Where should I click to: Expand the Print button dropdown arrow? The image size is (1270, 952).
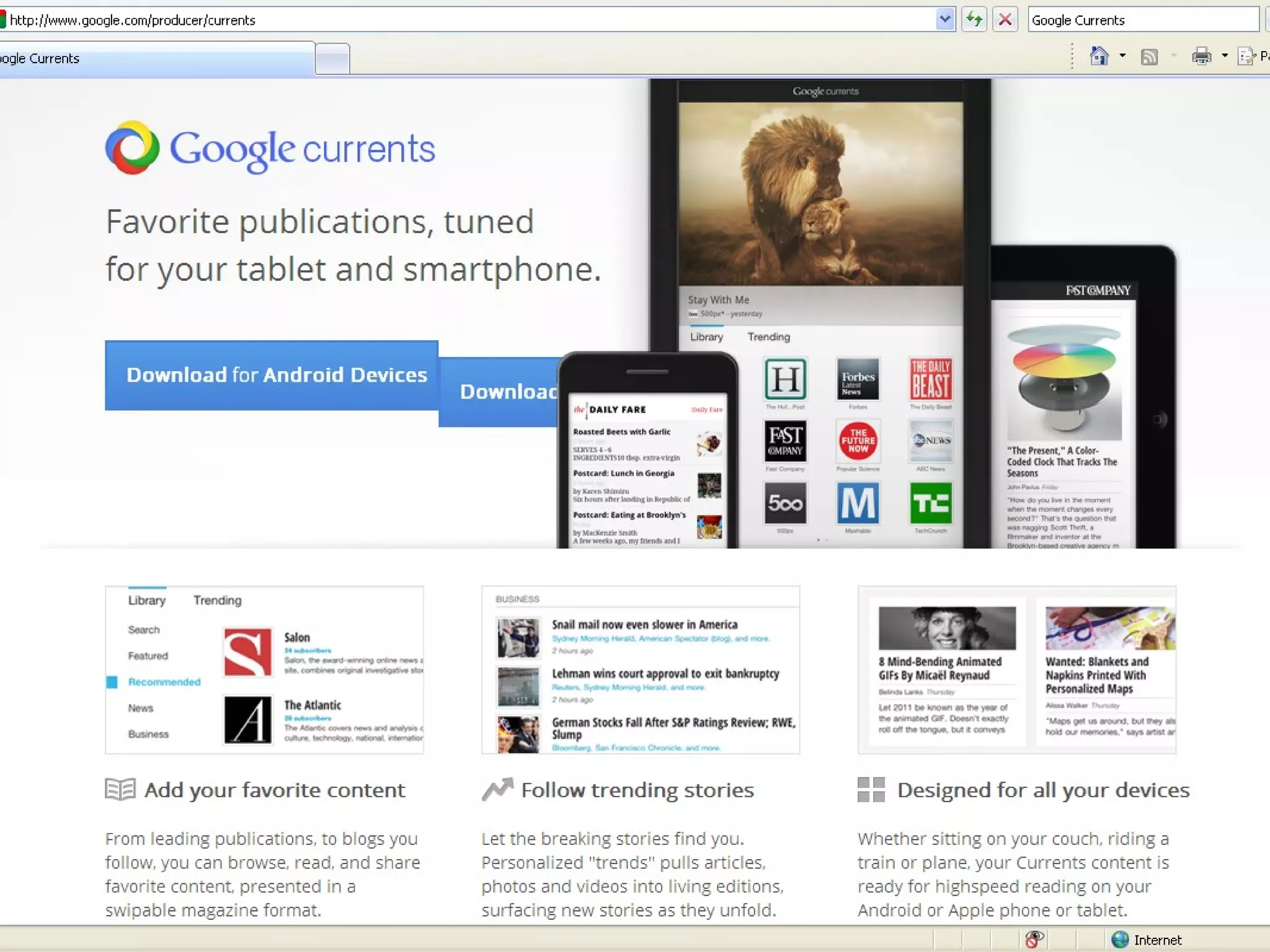[x=1225, y=56]
